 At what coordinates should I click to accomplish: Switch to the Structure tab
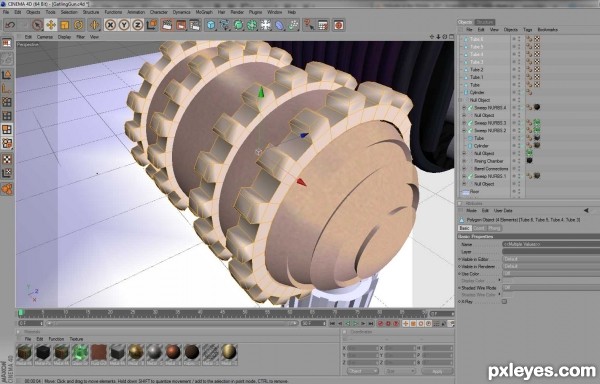[x=485, y=22]
